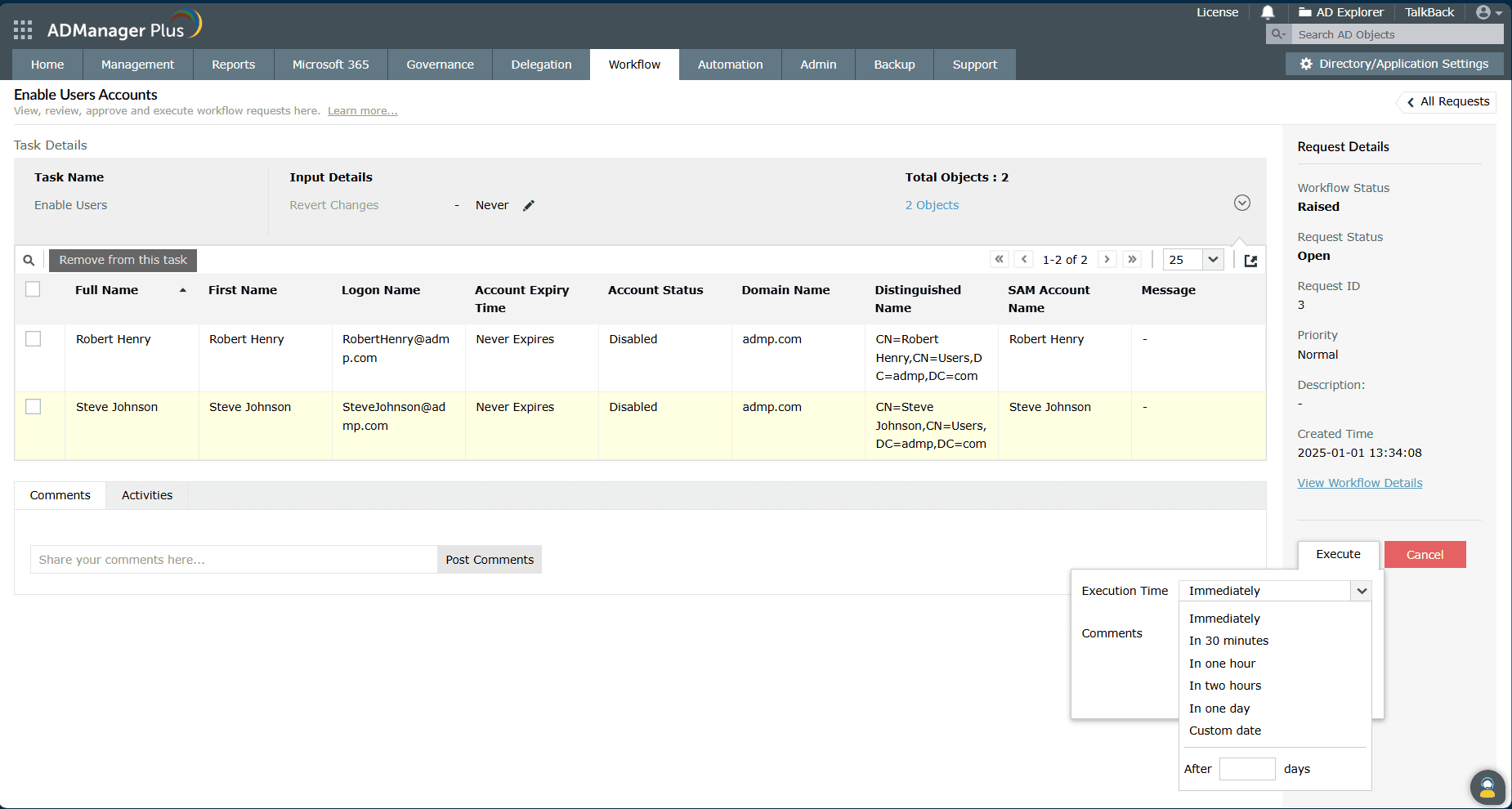This screenshot has width=1512, height=809.
Task: Open AD Explorer
Action: pyautogui.click(x=1341, y=12)
